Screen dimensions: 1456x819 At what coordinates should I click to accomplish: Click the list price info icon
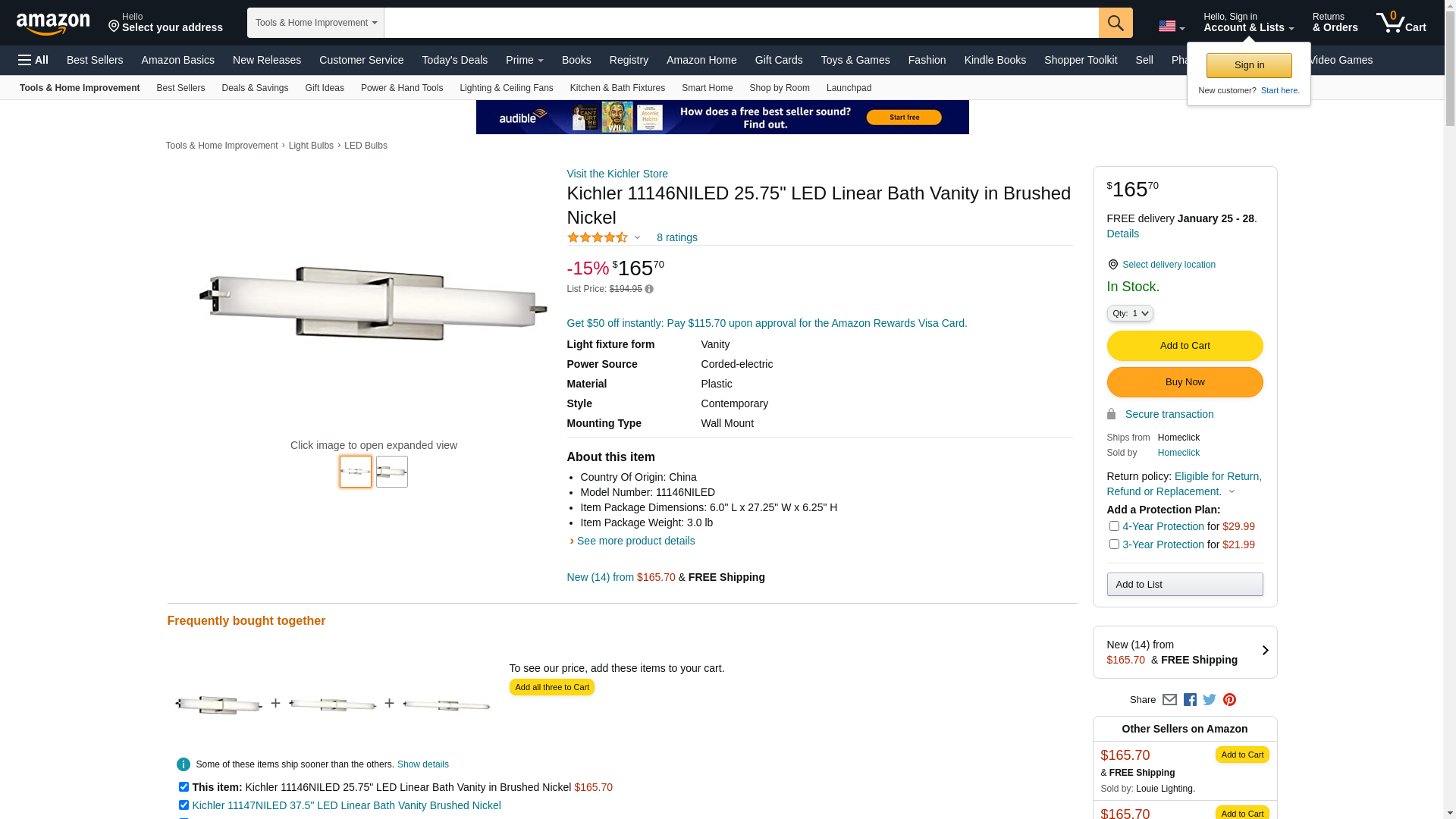coord(649,289)
